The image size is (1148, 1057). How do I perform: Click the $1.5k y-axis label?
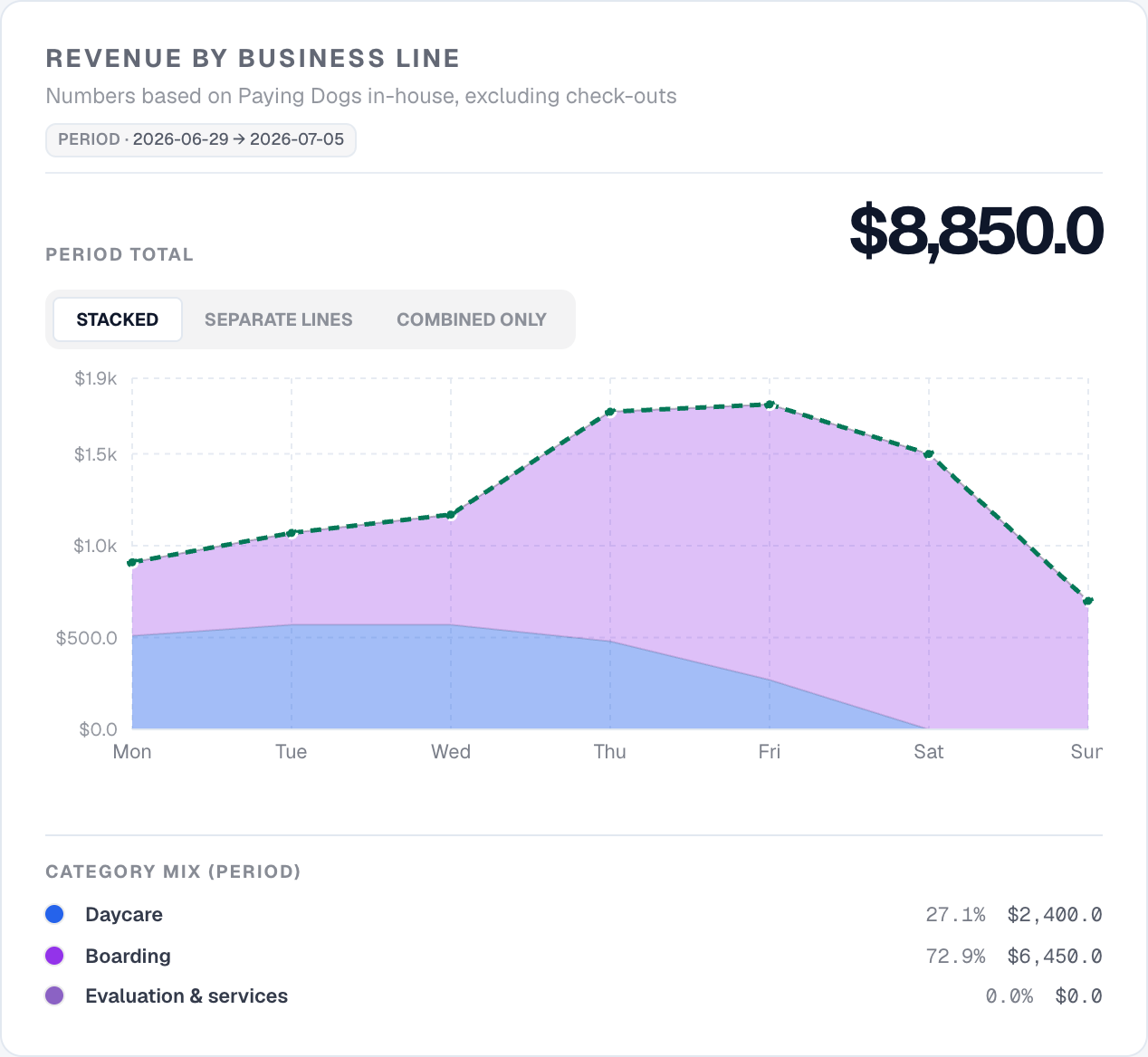point(96,454)
